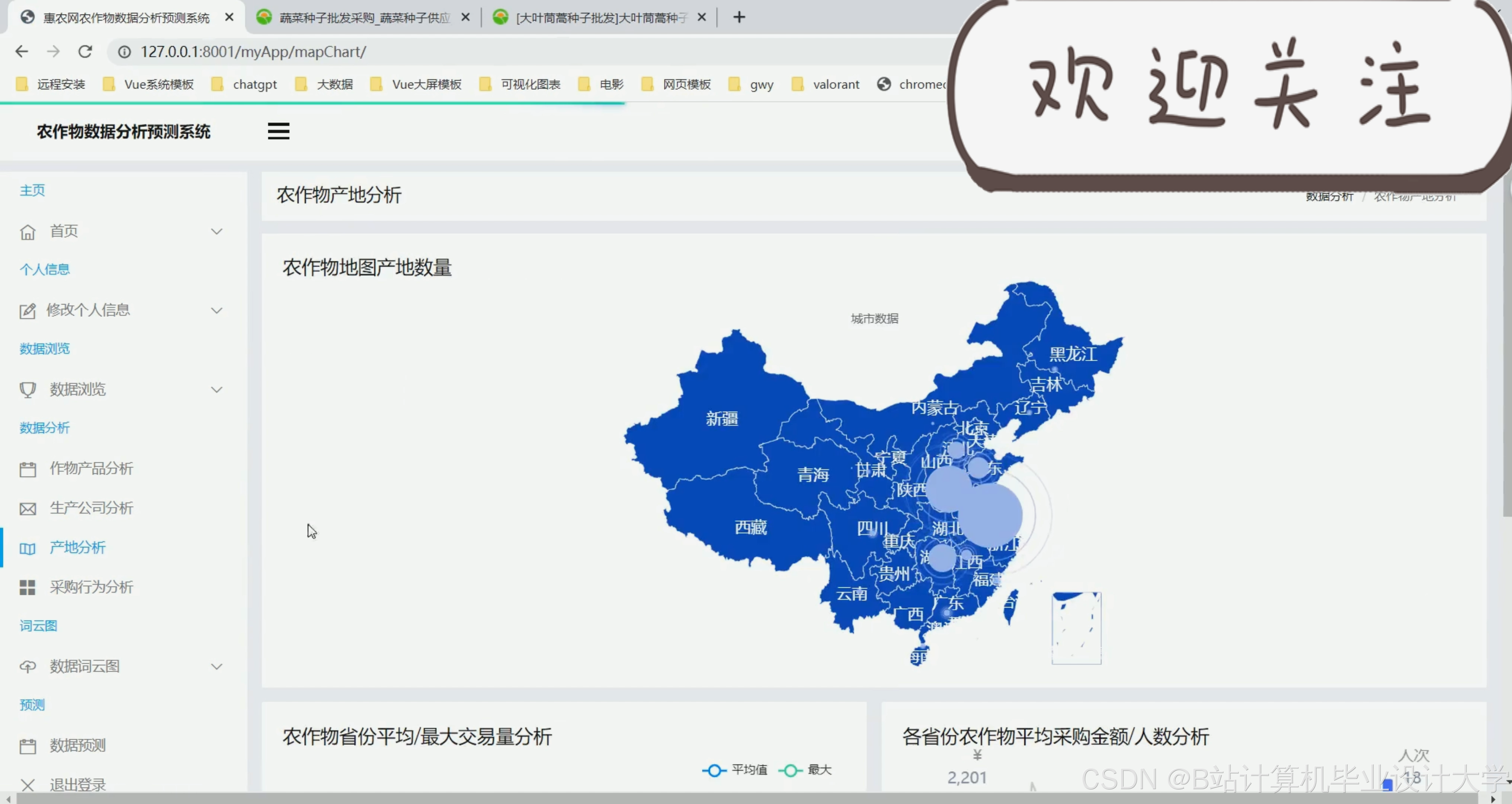Expand the 数据词云图 submenu chevron
This screenshot has height=804, width=1512.
217,667
